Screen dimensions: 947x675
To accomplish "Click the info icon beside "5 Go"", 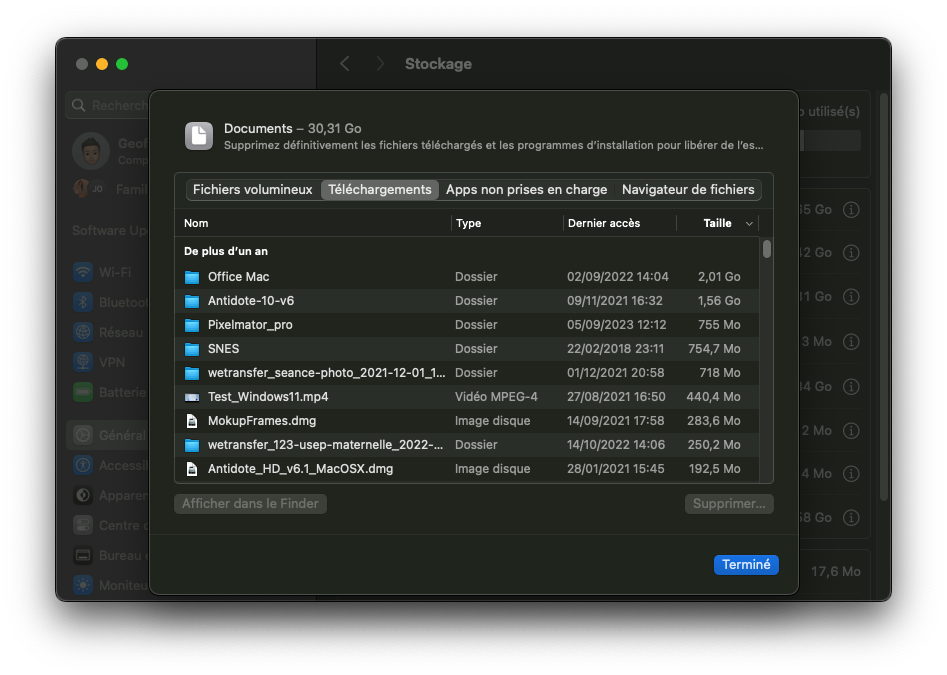I will click(x=851, y=210).
